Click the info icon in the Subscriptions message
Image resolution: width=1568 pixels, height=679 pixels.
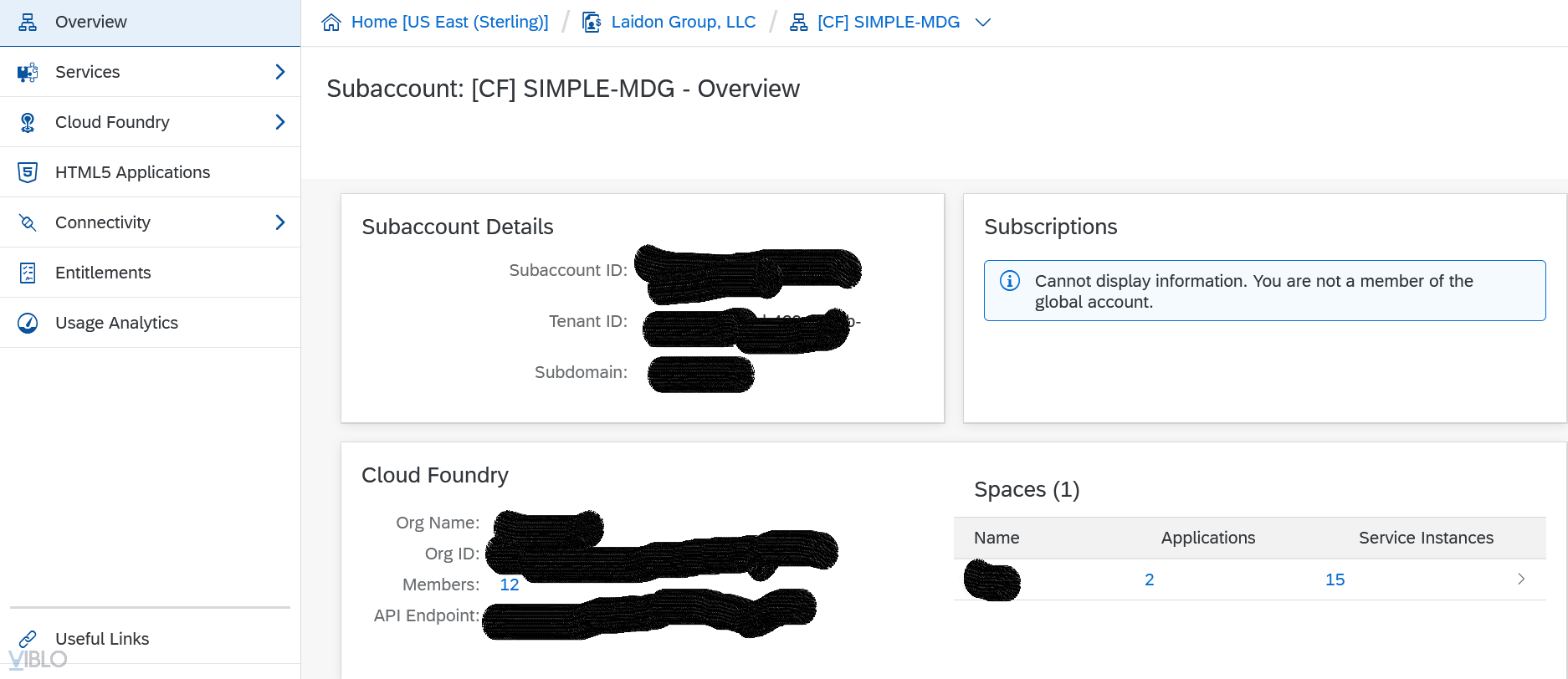(x=1010, y=281)
